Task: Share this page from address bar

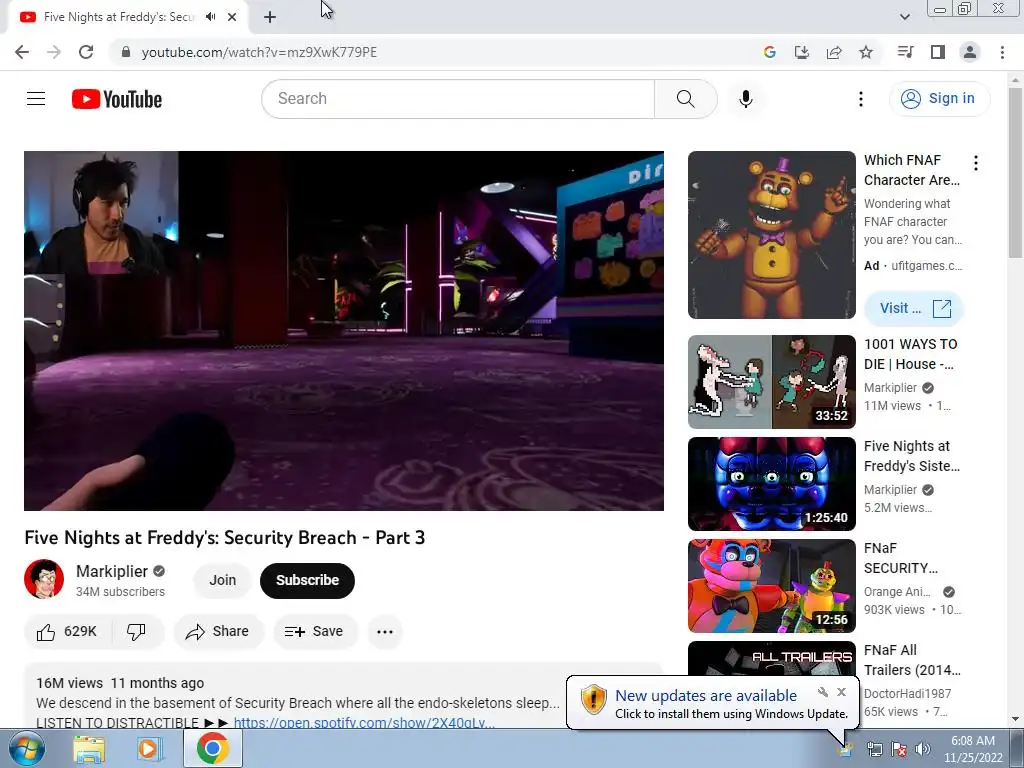Action: [834, 52]
